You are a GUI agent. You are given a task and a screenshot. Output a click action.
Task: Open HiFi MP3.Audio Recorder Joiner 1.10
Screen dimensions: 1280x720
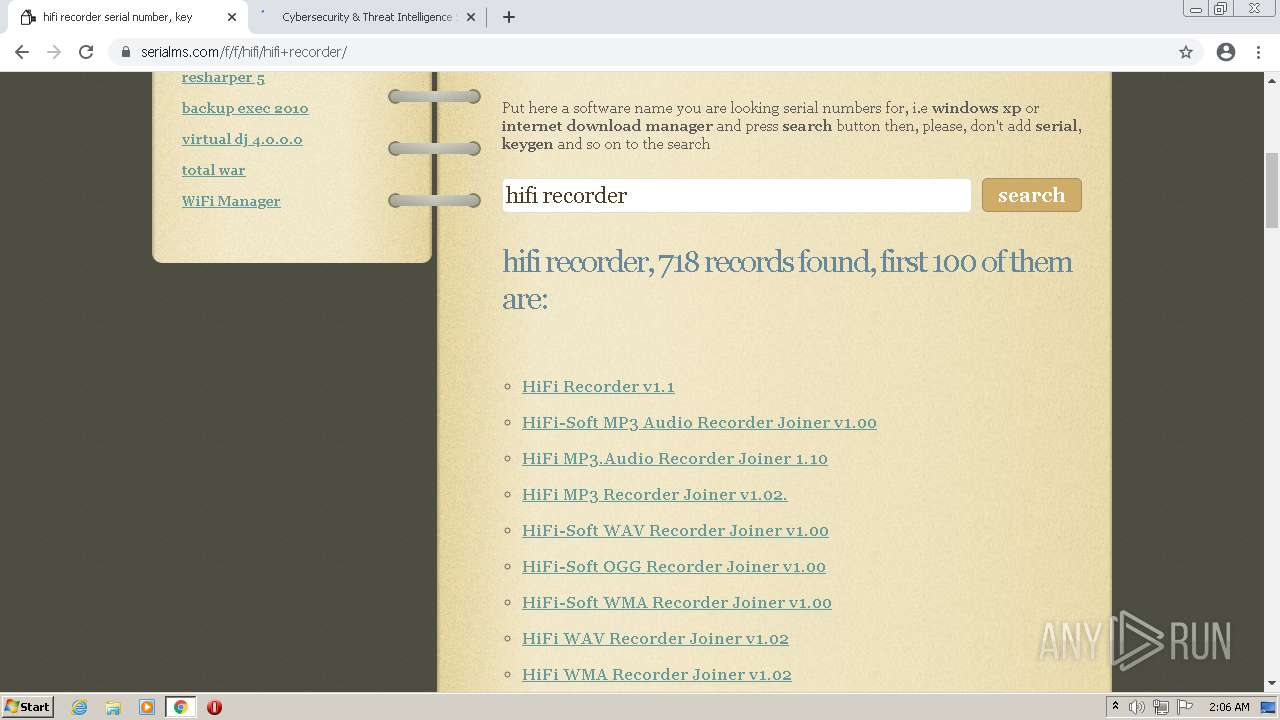(x=675, y=458)
